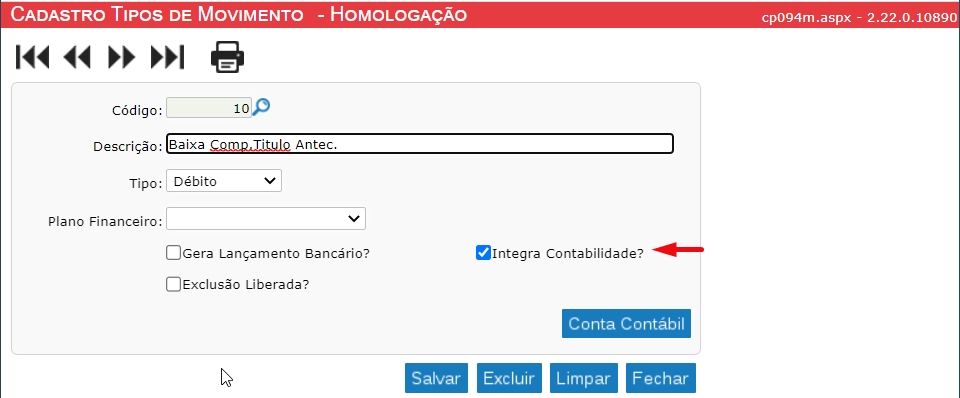Click the Integra Contabilidade label text
This screenshot has height=398, width=960.
(x=568, y=253)
